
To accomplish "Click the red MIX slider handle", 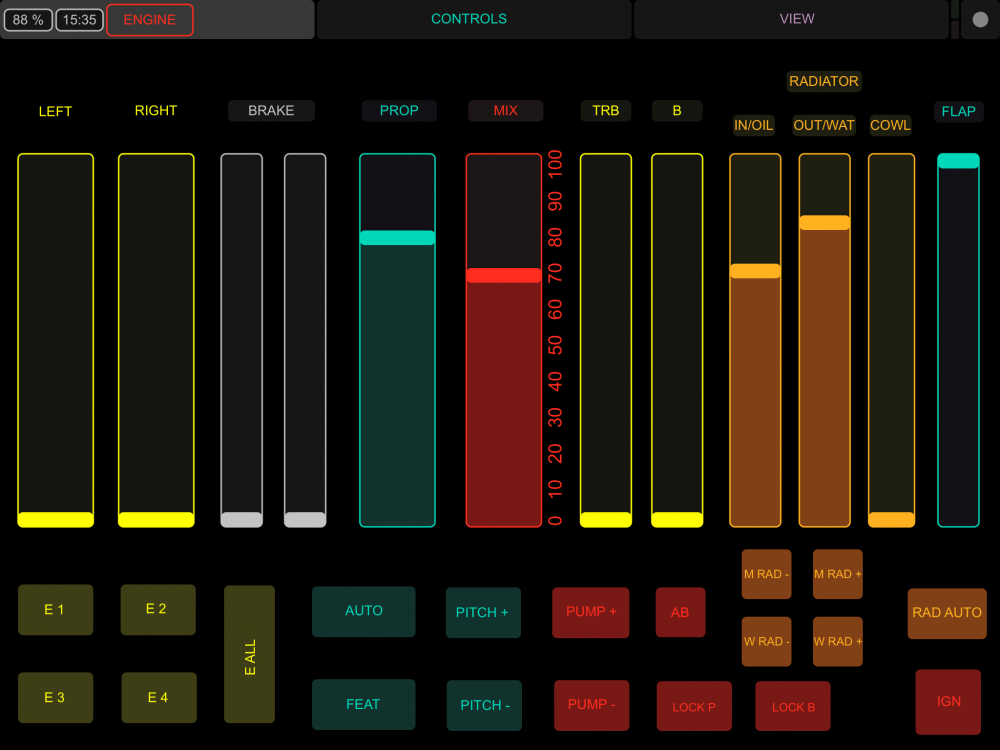I will tap(504, 276).
